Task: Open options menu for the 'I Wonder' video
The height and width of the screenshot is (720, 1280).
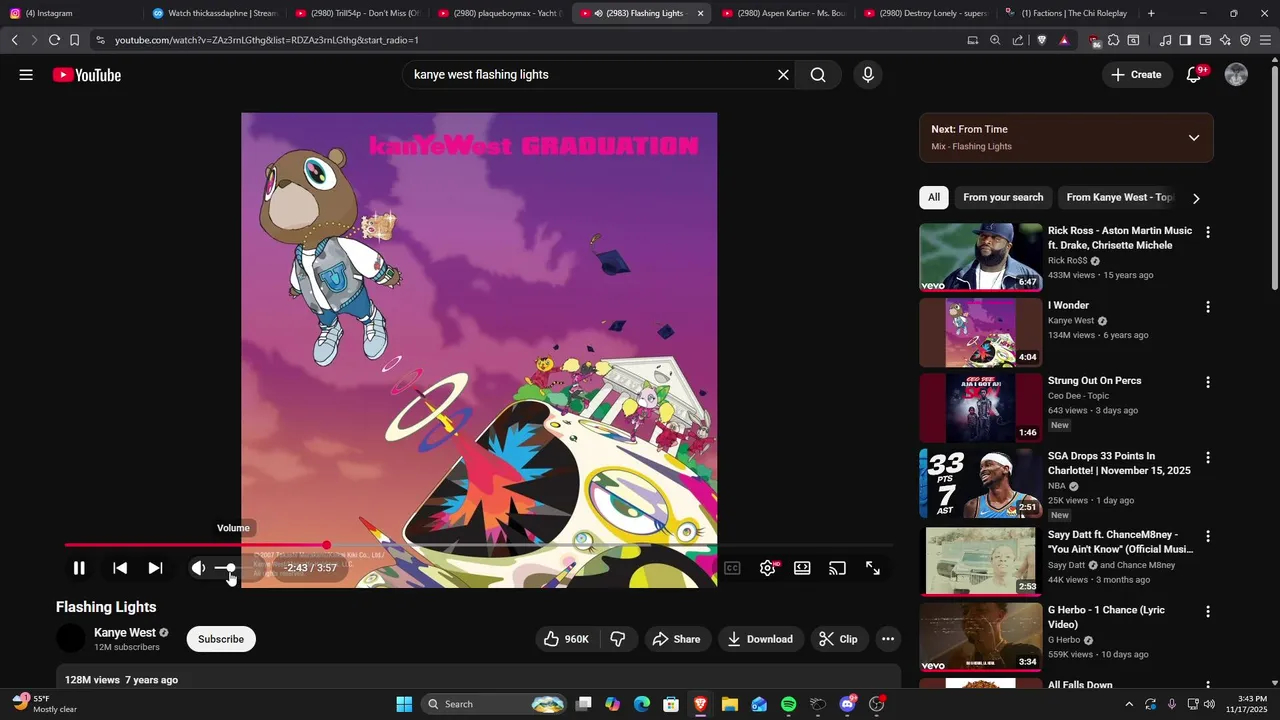Action: [1208, 307]
